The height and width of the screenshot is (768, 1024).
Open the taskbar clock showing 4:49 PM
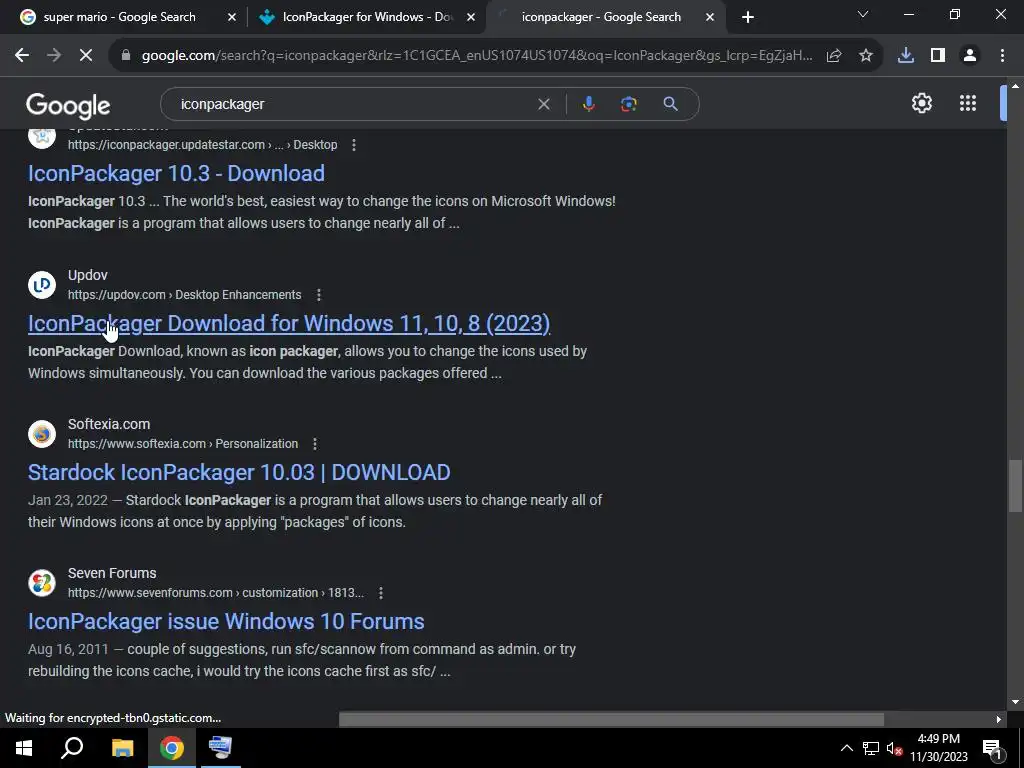pyautogui.click(x=939, y=748)
